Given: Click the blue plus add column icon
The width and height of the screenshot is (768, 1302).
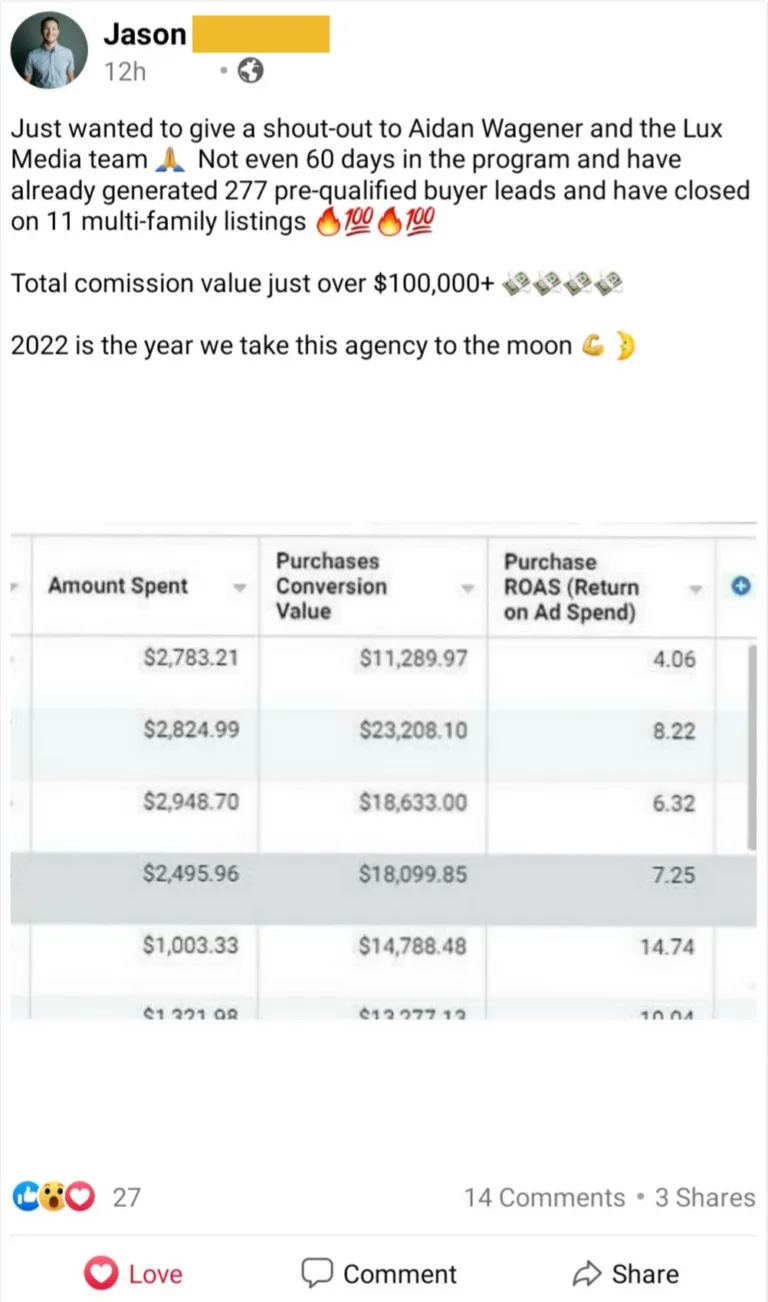Looking at the screenshot, I should (741, 588).
